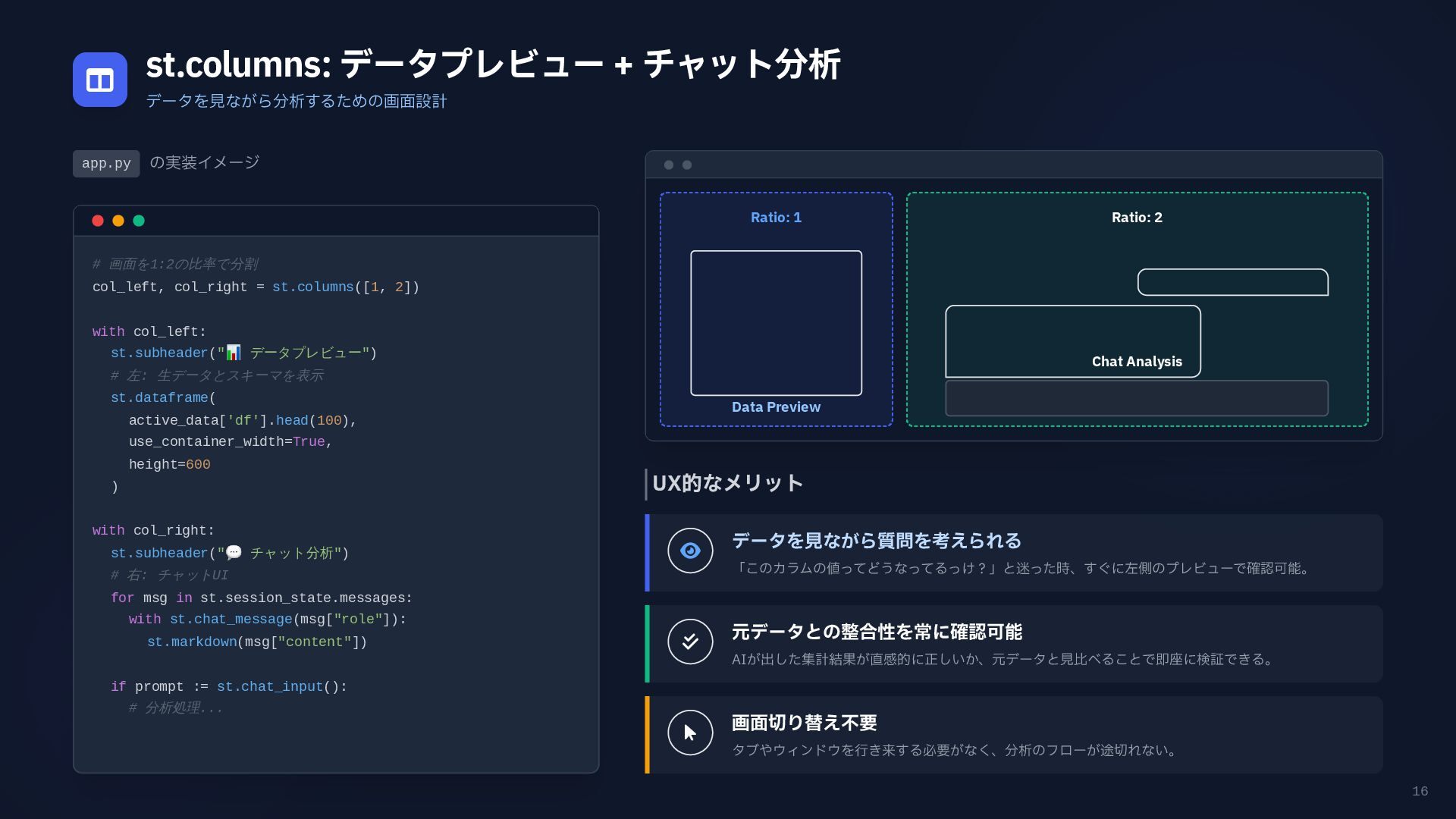Select the Data Preview table placeholder
Screen dimensions: 1456x819
[x=776, y=323]
